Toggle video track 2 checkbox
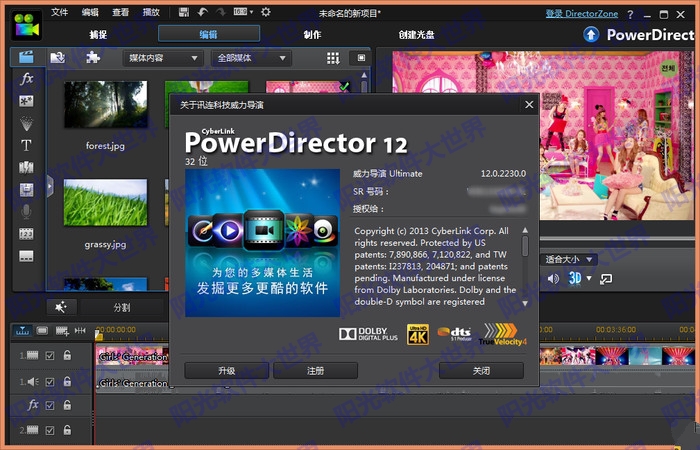The image size is (700, 450). coord(50,430)
